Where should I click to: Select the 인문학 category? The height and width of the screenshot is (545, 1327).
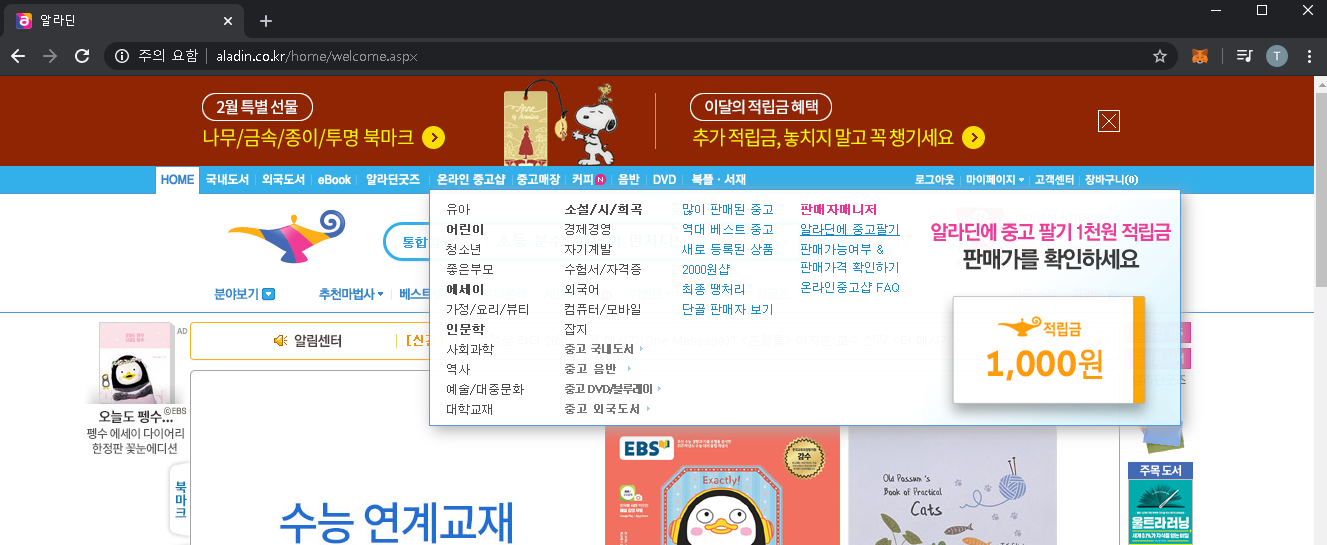[x=465, y=329]
